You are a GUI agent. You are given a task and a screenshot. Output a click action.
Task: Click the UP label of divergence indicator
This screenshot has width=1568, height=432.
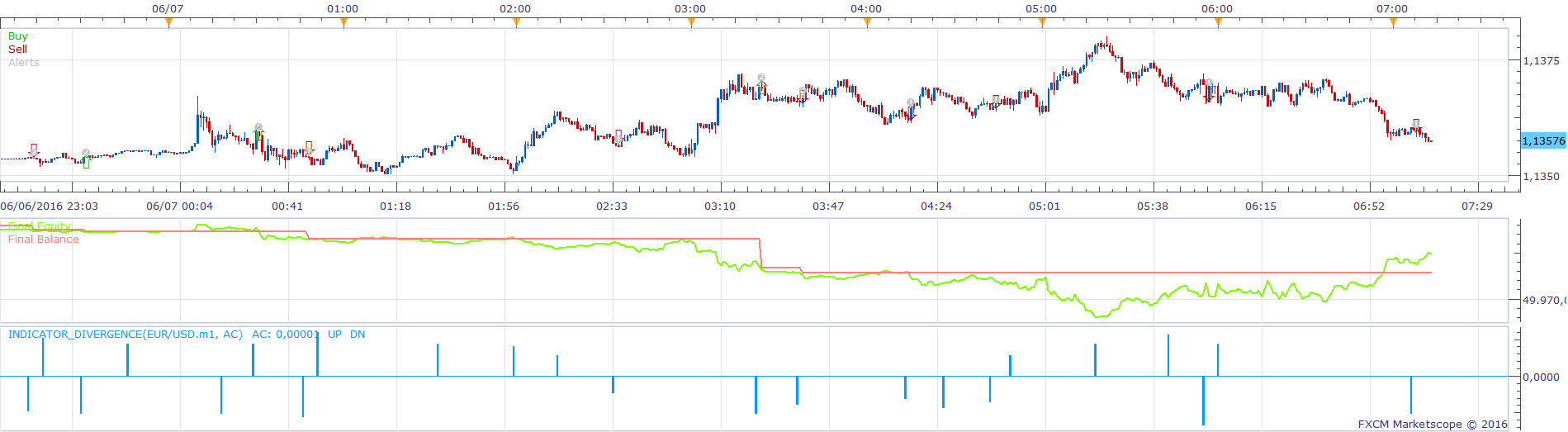334,335
